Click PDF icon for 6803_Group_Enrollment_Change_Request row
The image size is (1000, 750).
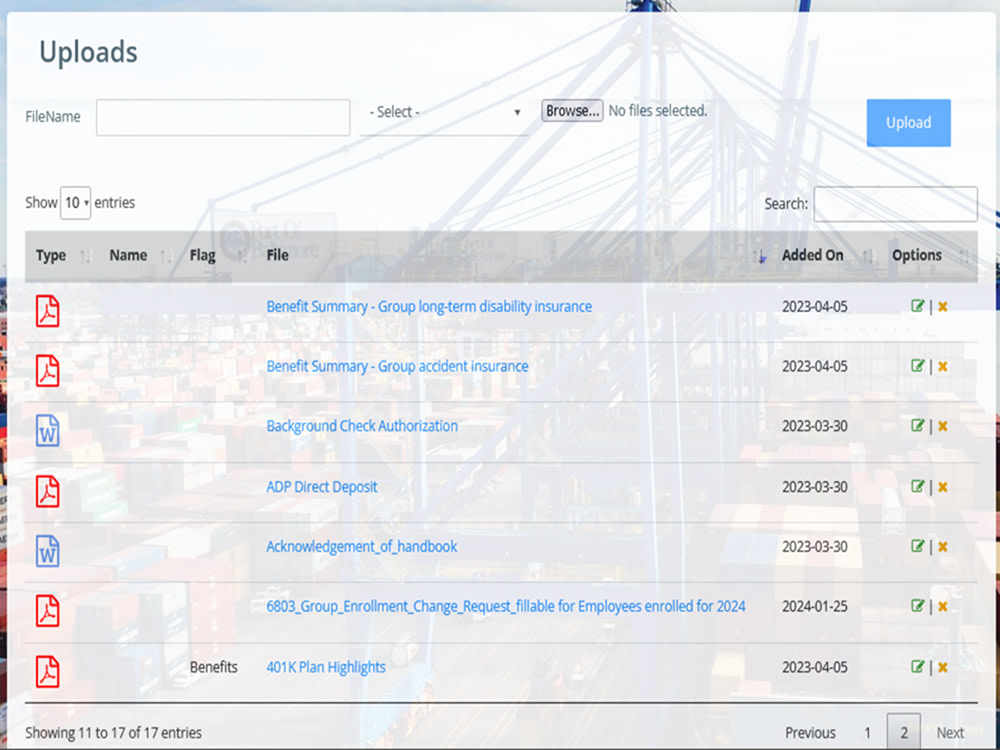click(48, 611)
